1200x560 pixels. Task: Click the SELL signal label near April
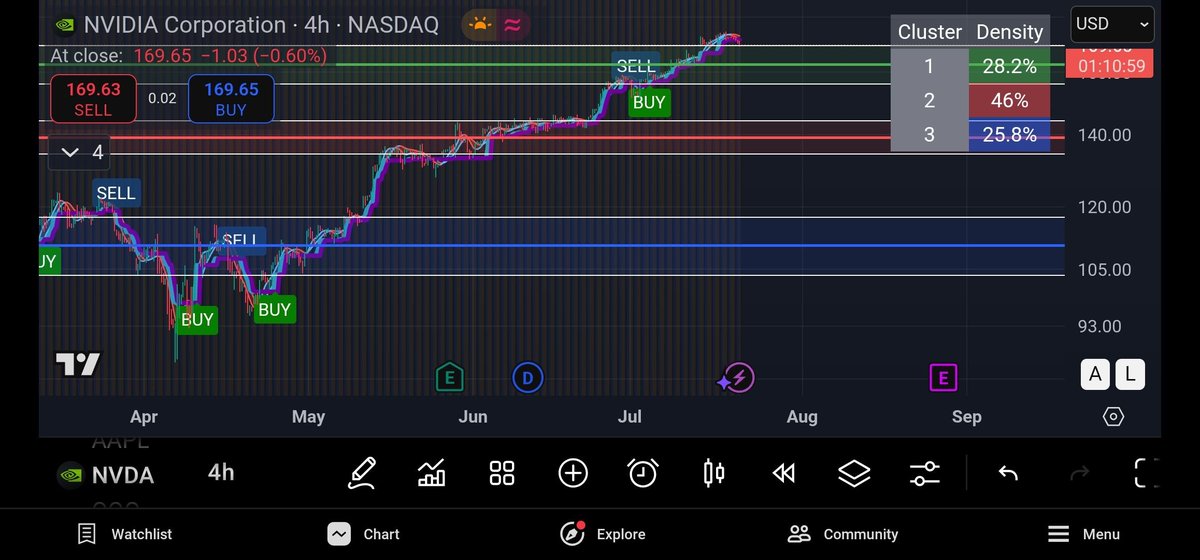[x=115, y=193]
